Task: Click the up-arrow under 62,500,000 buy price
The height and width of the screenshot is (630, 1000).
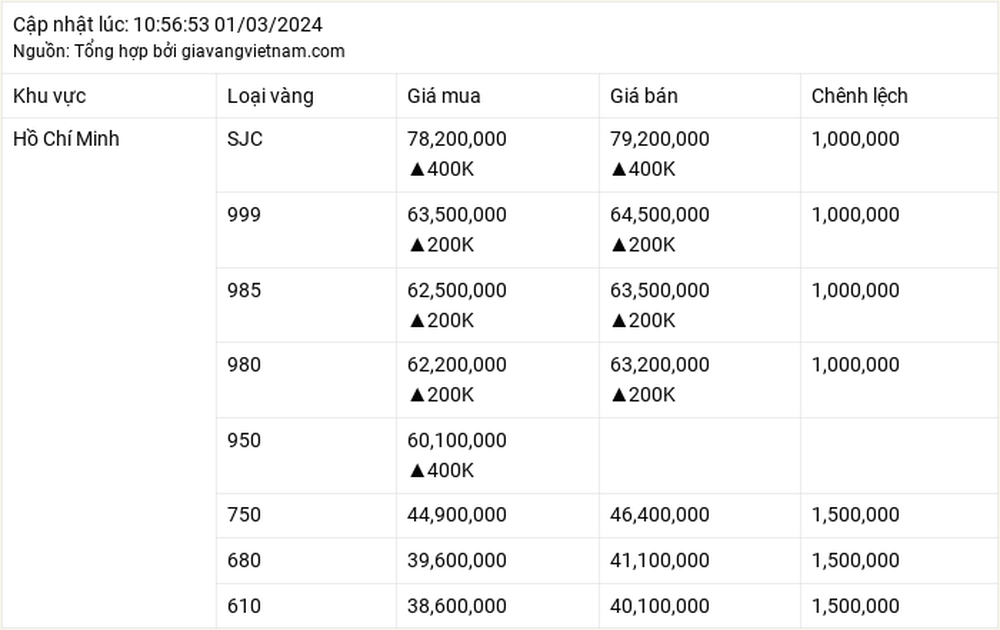Action: click(417, 321)
